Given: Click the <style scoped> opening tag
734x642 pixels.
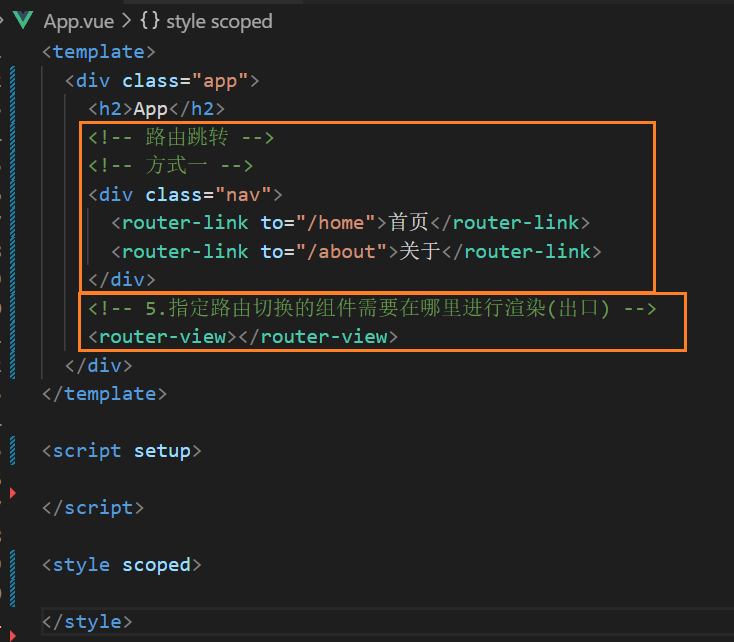Looking at the screenshot, I should point(122,565).
